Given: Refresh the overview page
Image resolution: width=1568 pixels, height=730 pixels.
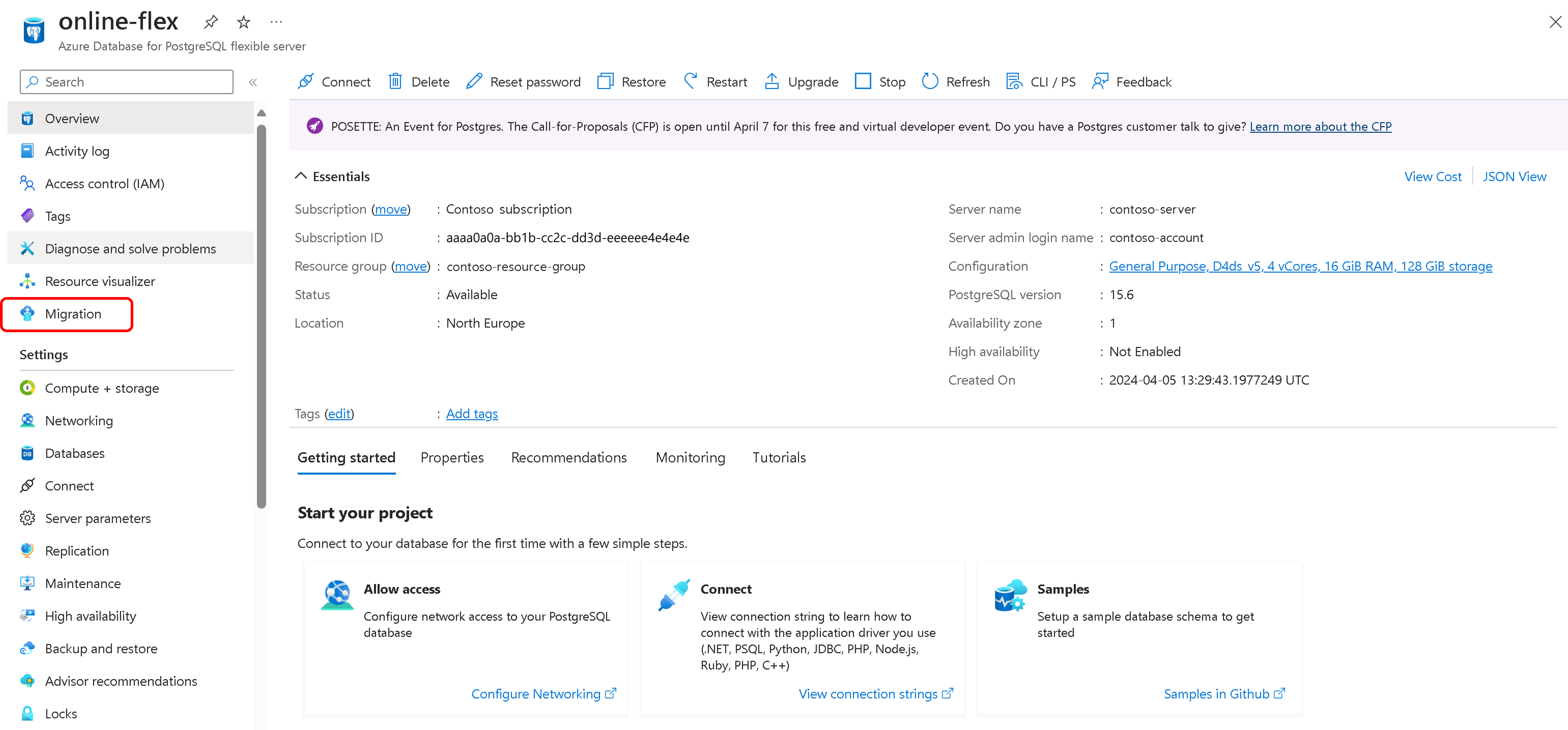Looking at the screenshot, I should [956, 82].
